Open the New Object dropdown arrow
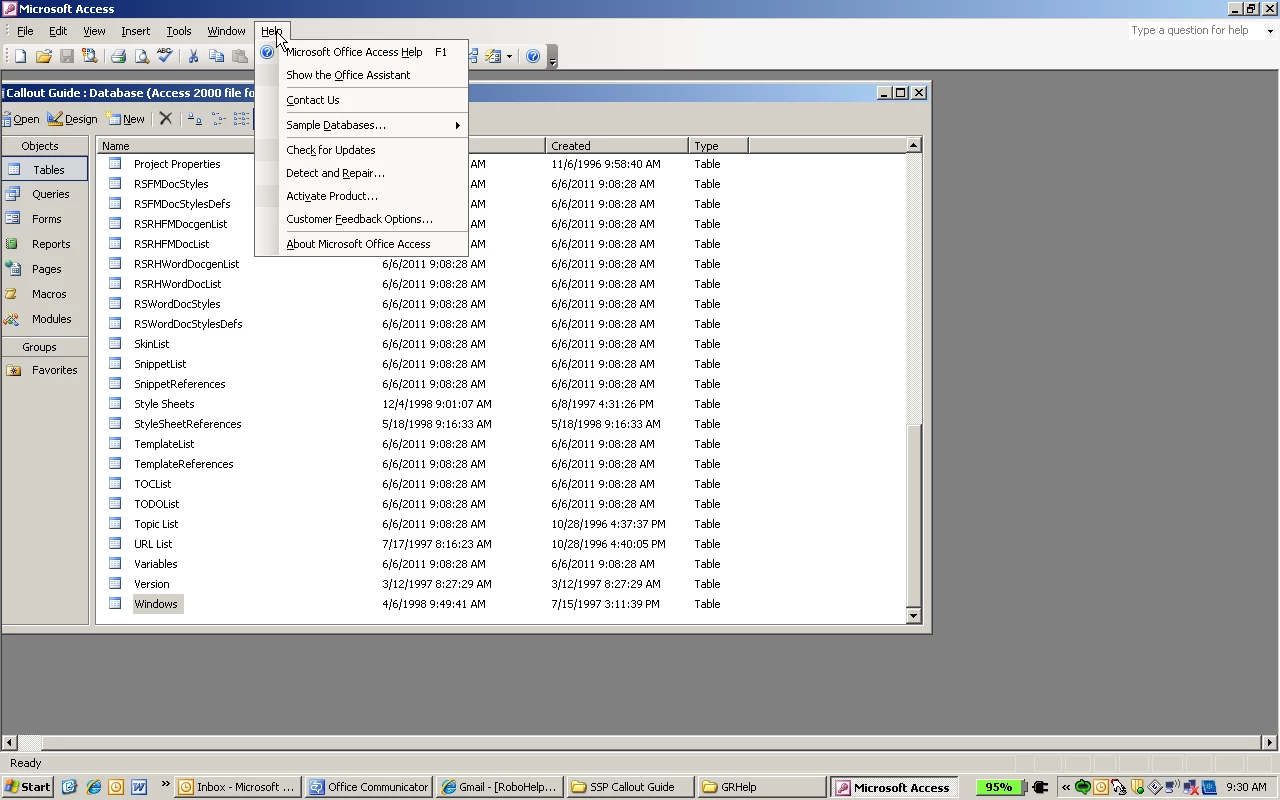Screen dimensions: 1280x800 [509, 57]
